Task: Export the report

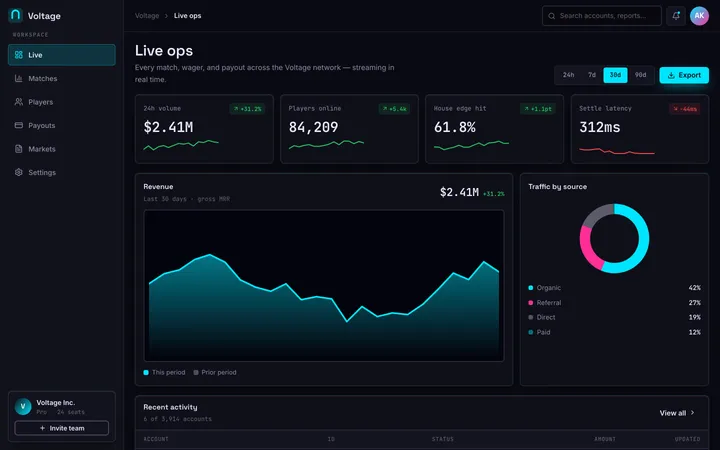Action: point(684,75)
